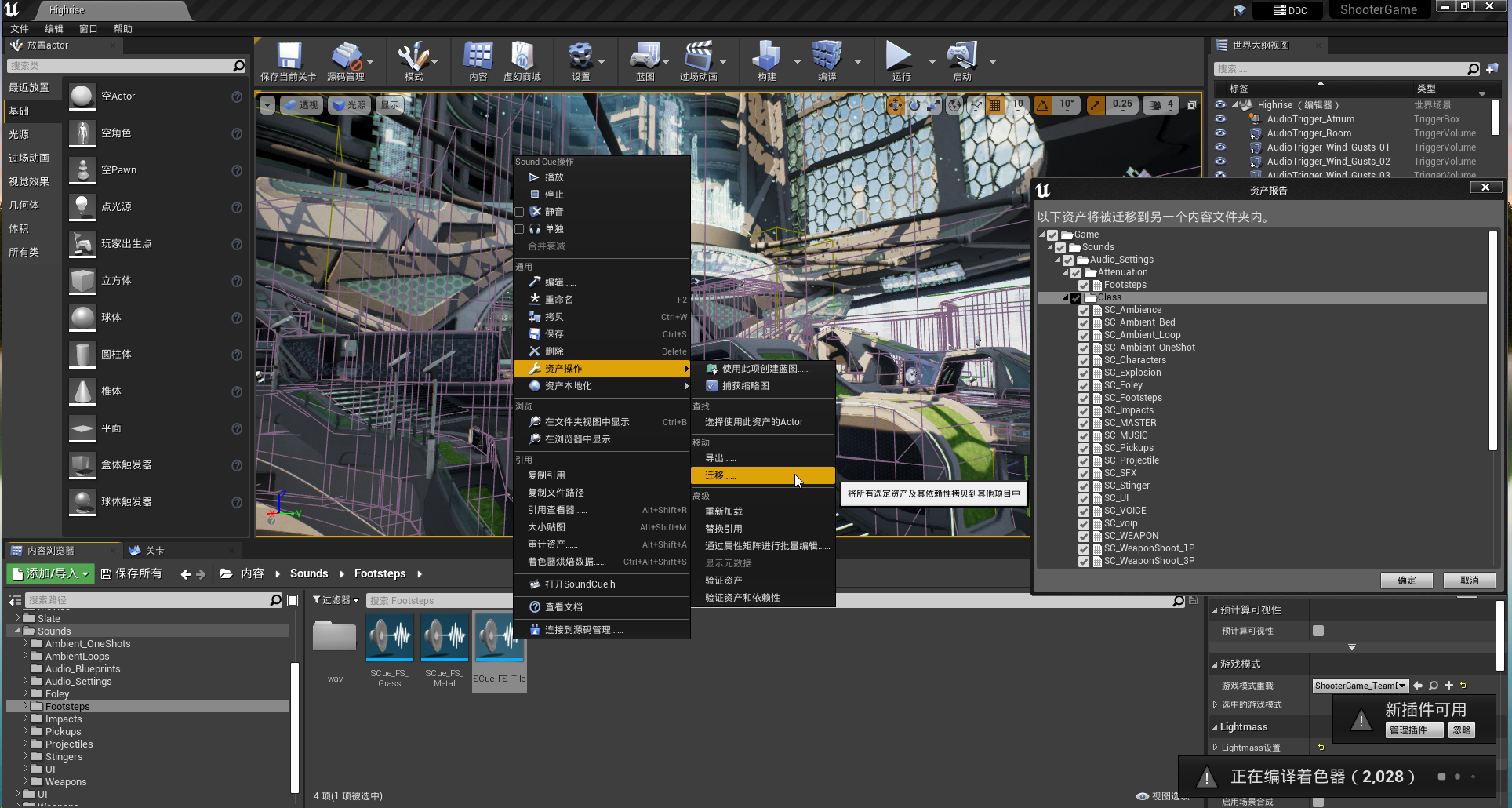This screenshot has height=808, width=1512.
Task: Choose Migrate in the asset actions submenu
Action: click(x=762, y=475)
